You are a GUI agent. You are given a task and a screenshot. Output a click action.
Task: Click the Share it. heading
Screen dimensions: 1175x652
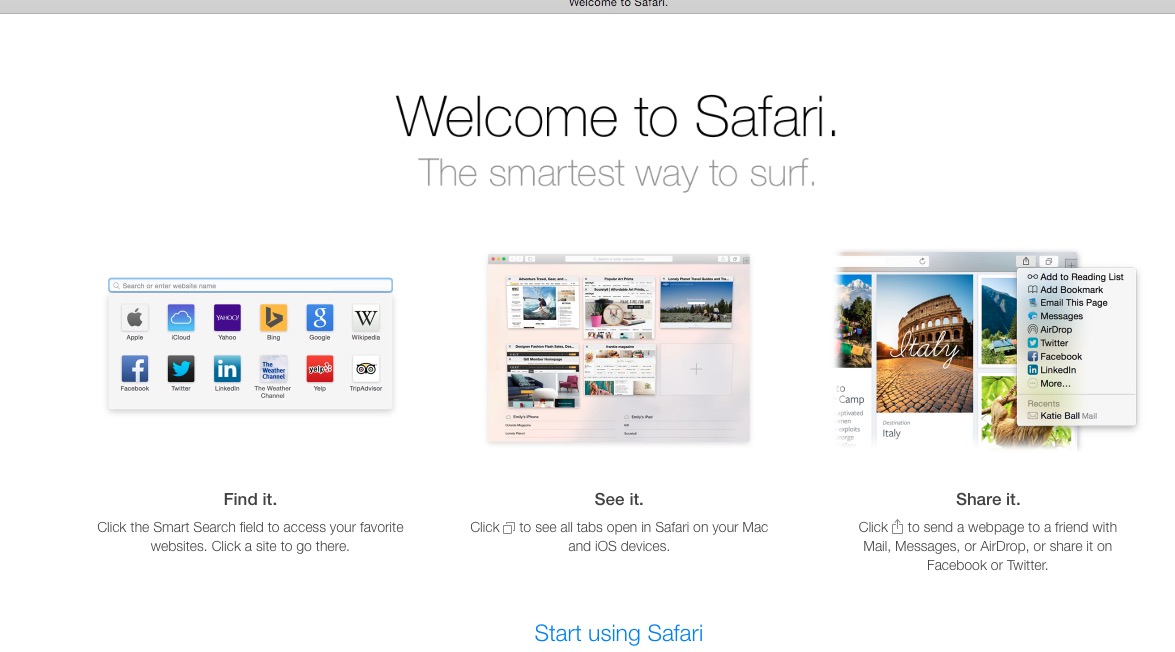coord(988,499)
